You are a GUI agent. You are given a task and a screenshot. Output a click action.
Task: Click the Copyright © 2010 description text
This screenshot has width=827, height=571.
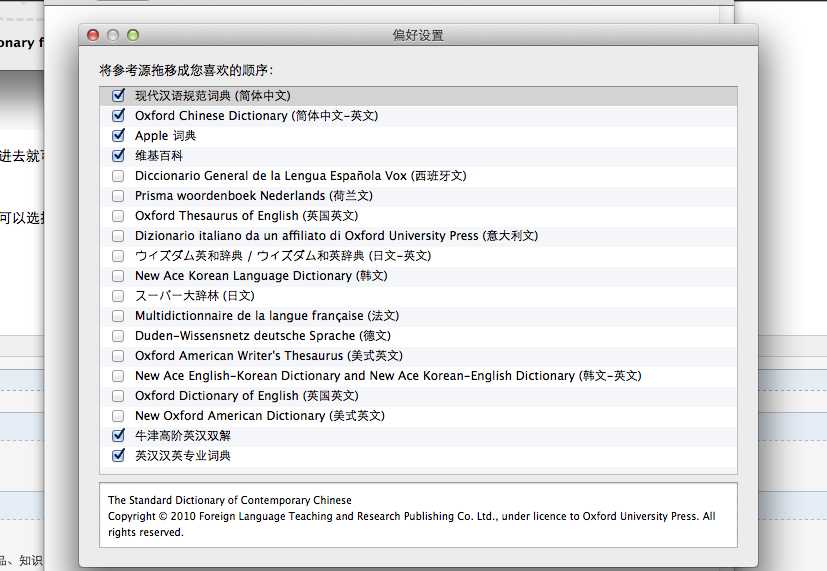click(x=411, y=524)
